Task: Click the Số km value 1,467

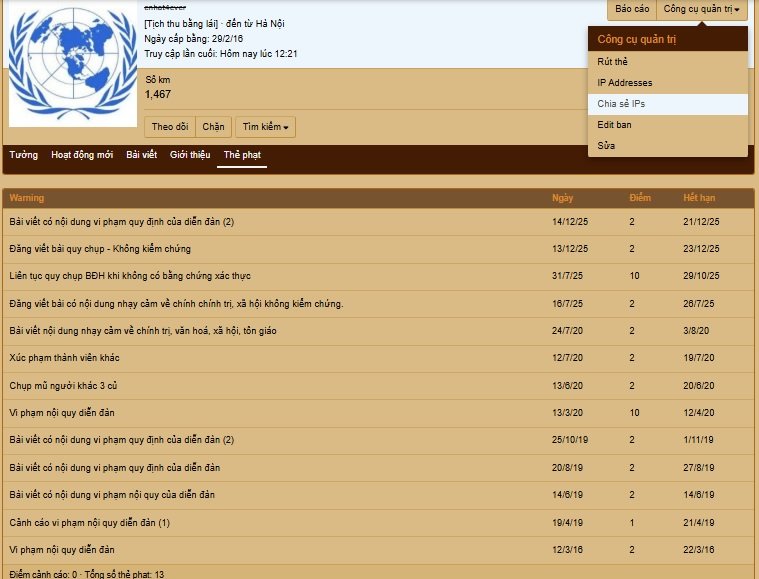Action: point(158,94)
